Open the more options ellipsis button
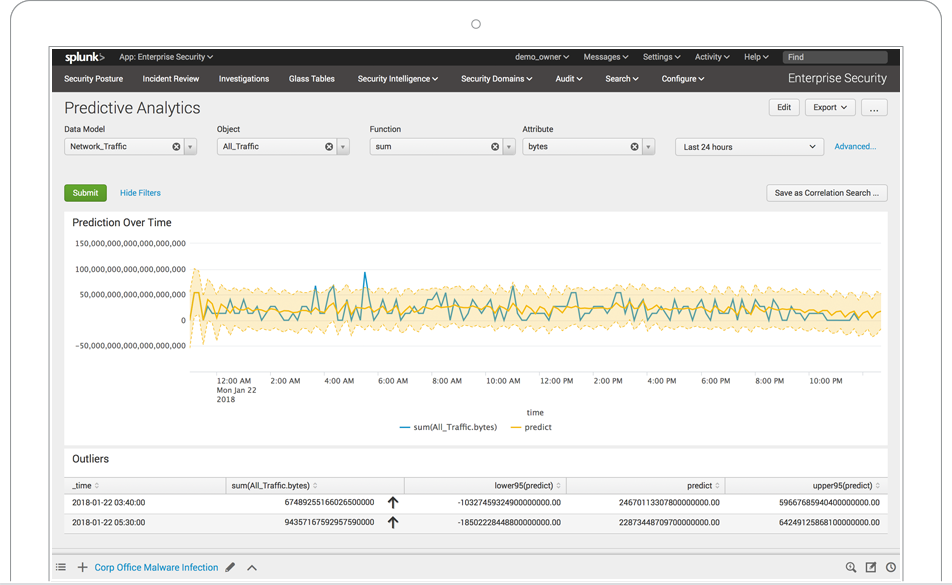 point(874,107)
